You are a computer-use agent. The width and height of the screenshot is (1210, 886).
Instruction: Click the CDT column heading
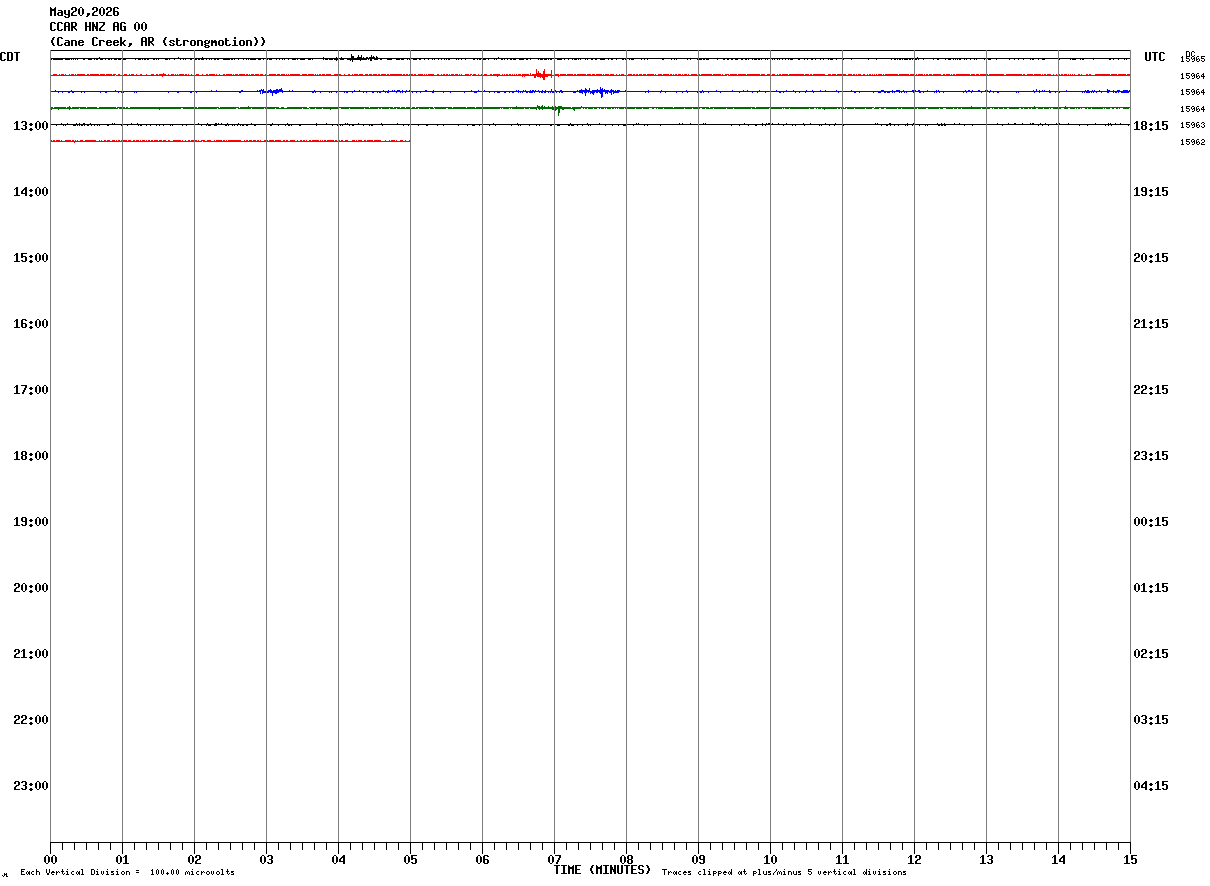(x=10, y=57)
